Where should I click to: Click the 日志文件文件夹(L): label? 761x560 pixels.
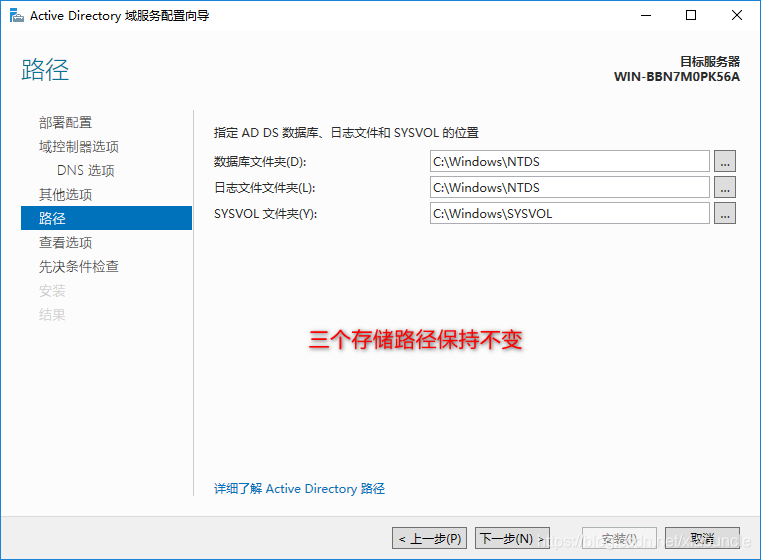pyautogui.click(x=265, y=188)
